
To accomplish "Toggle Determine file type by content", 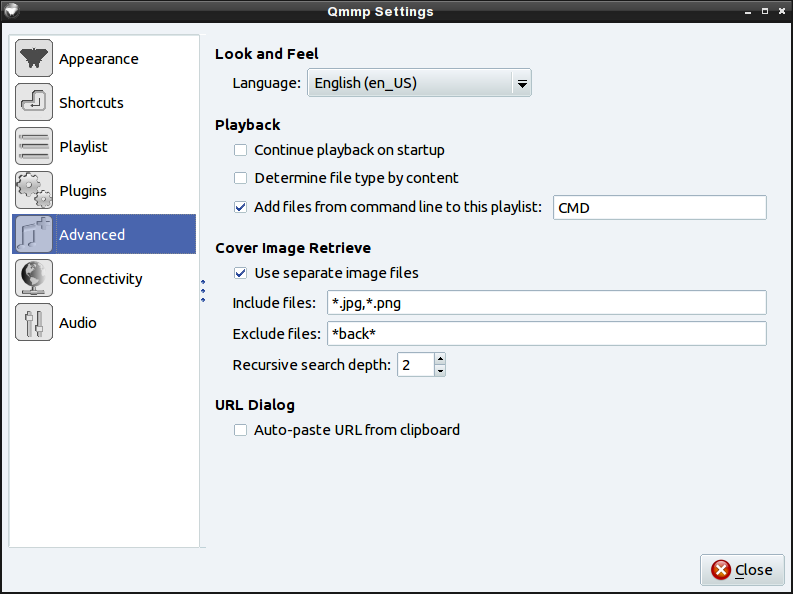I will 240,178.
